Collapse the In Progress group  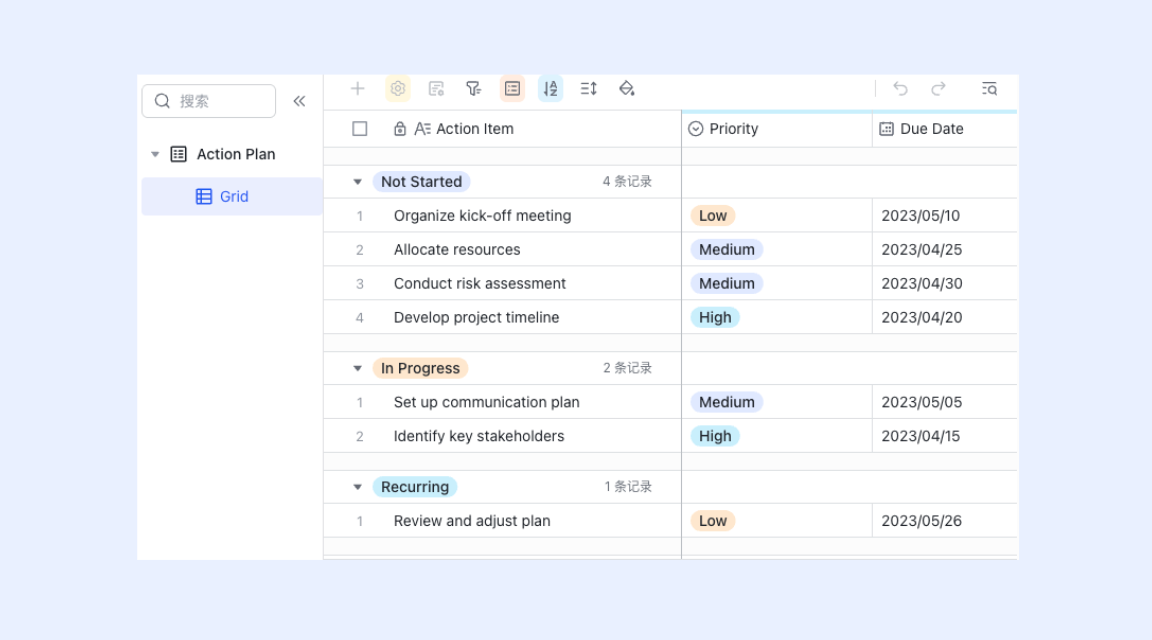[358, 368]
